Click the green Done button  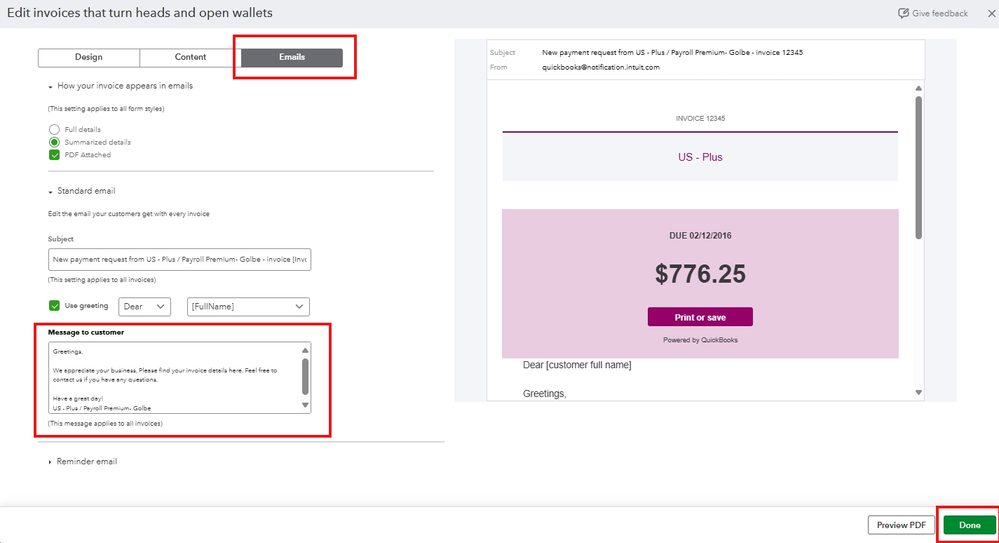pos(969,525)
